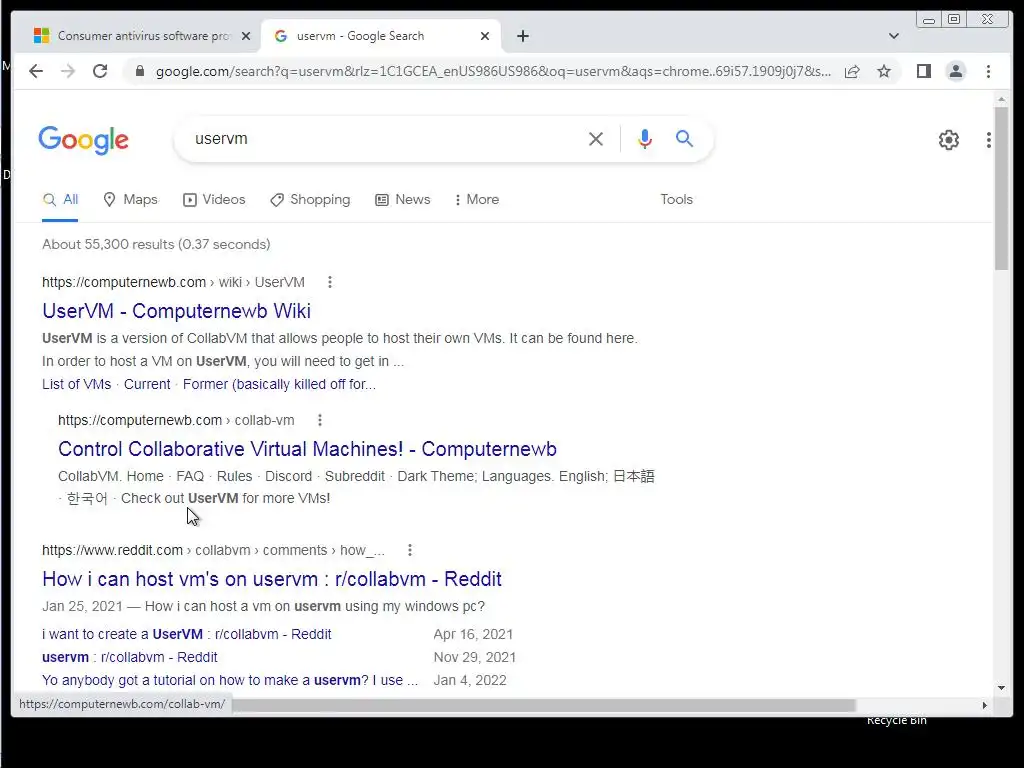Click the browser forward arrow
The image size is (1024, 768).
point(68,71)
